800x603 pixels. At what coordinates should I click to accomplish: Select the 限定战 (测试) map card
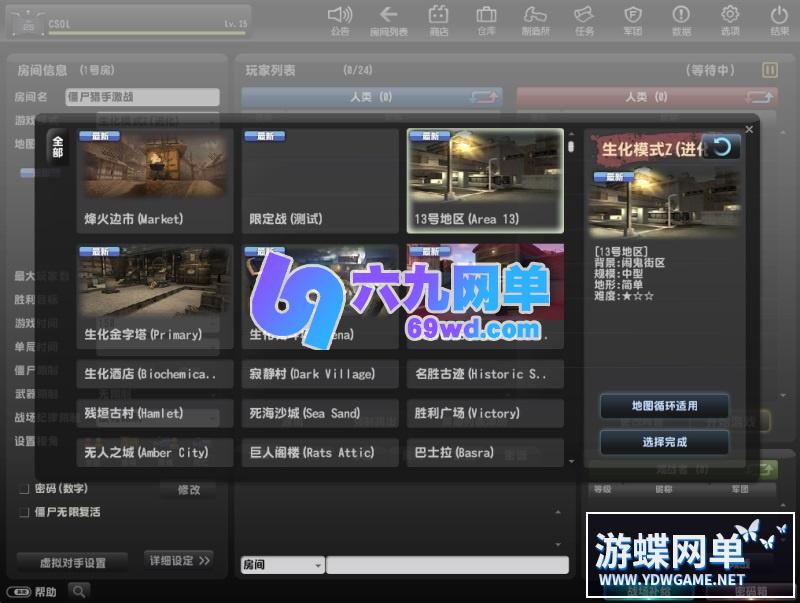[x=320, y=181]
